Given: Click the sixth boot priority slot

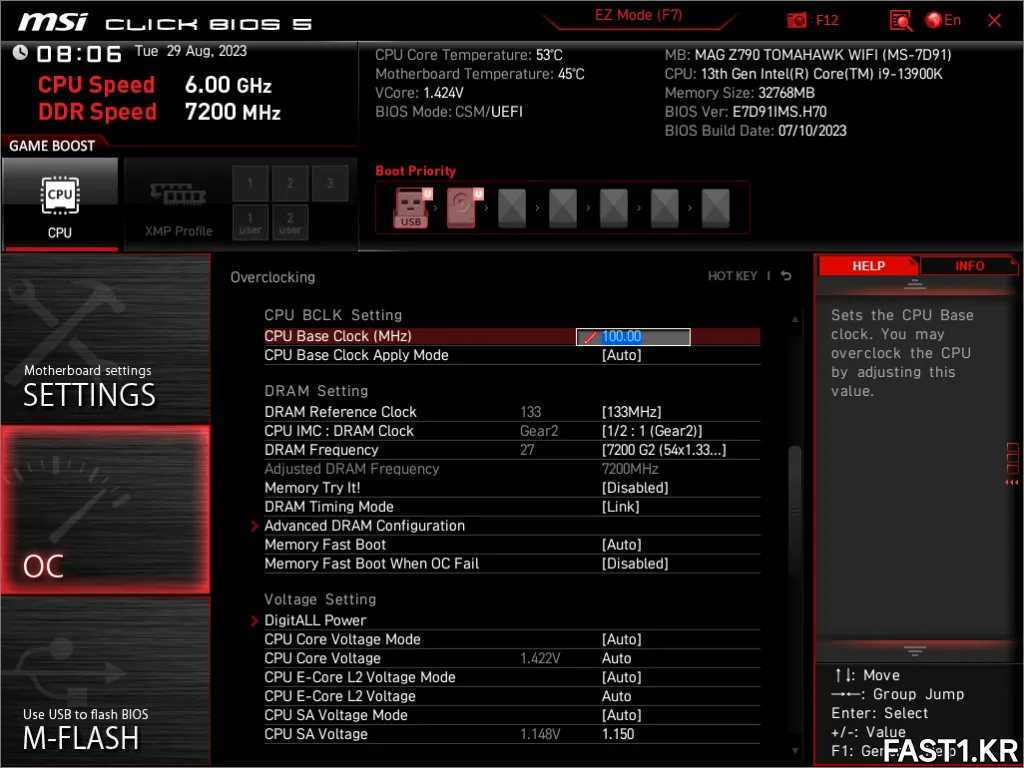Looking at the screenshot, I should click(x=665, y=208).
